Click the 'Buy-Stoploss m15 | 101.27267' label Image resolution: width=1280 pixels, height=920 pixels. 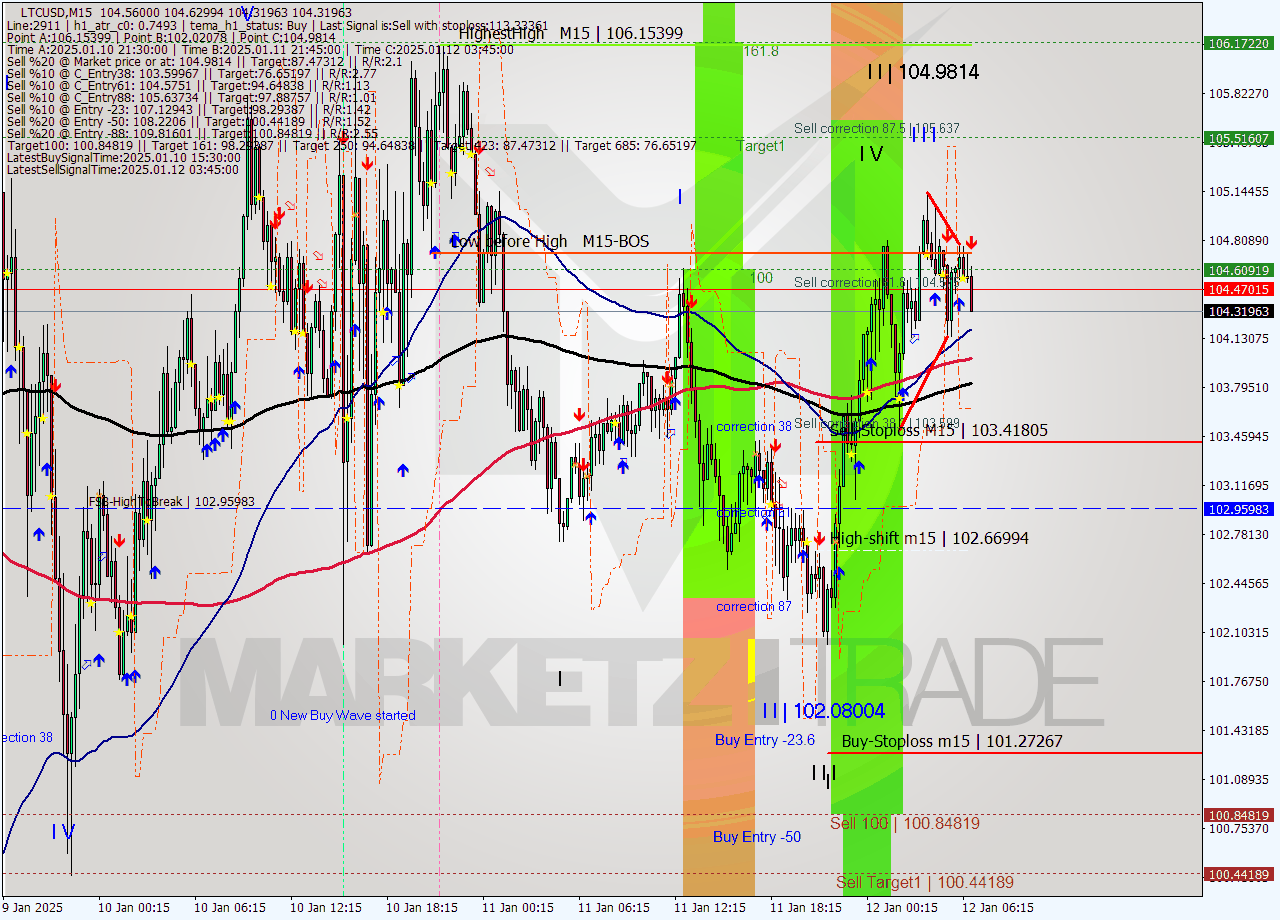pos(952,742)
